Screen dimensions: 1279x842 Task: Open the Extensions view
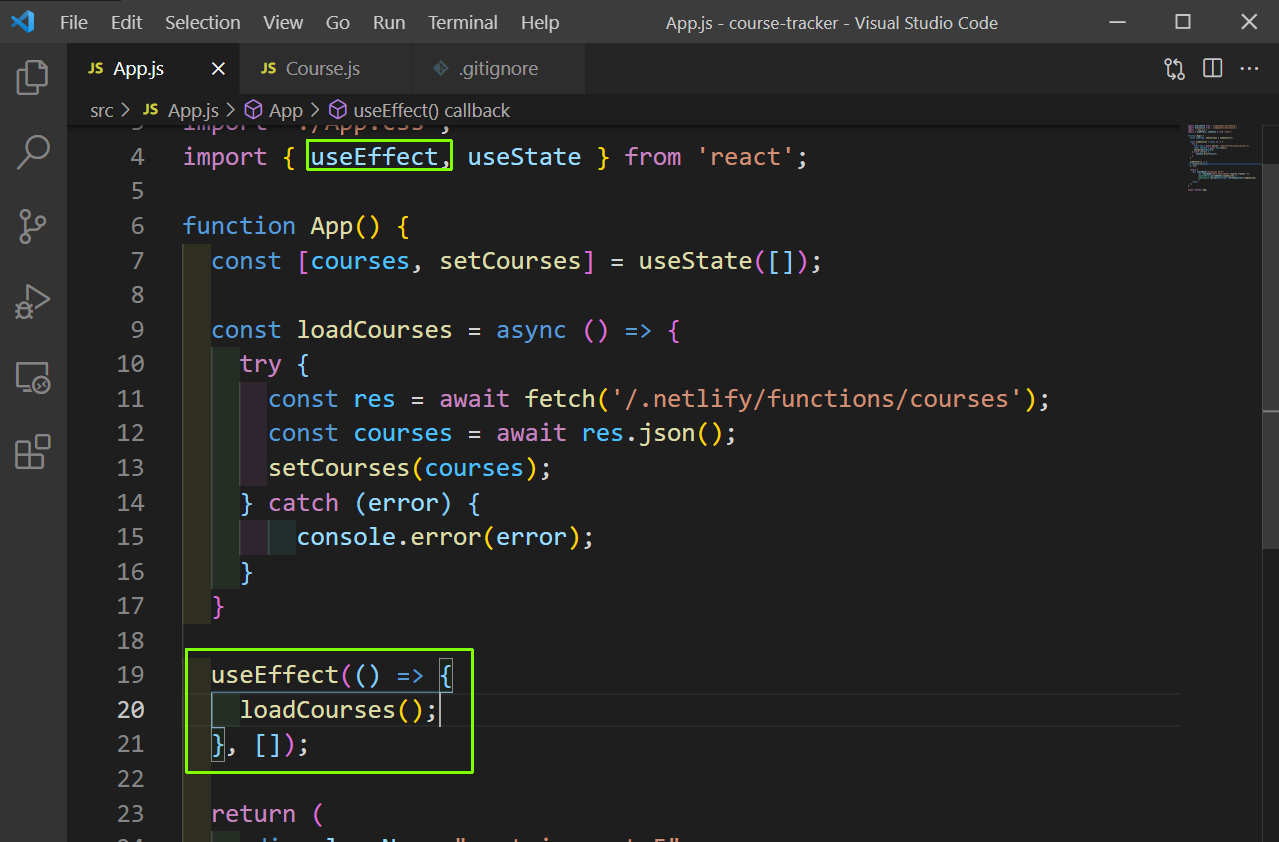coord(33,452)
